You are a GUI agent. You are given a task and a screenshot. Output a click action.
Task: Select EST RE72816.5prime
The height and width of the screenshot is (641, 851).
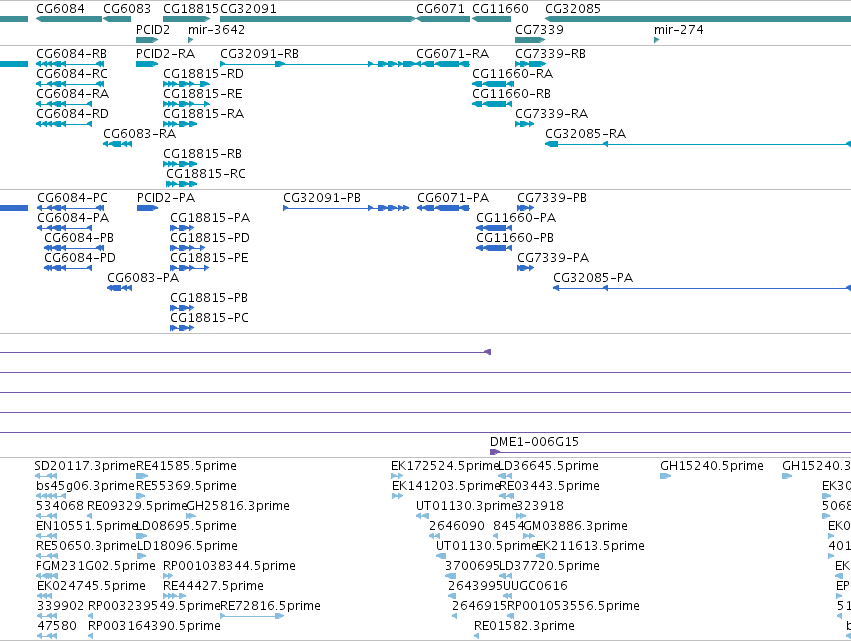coord(270,606)
